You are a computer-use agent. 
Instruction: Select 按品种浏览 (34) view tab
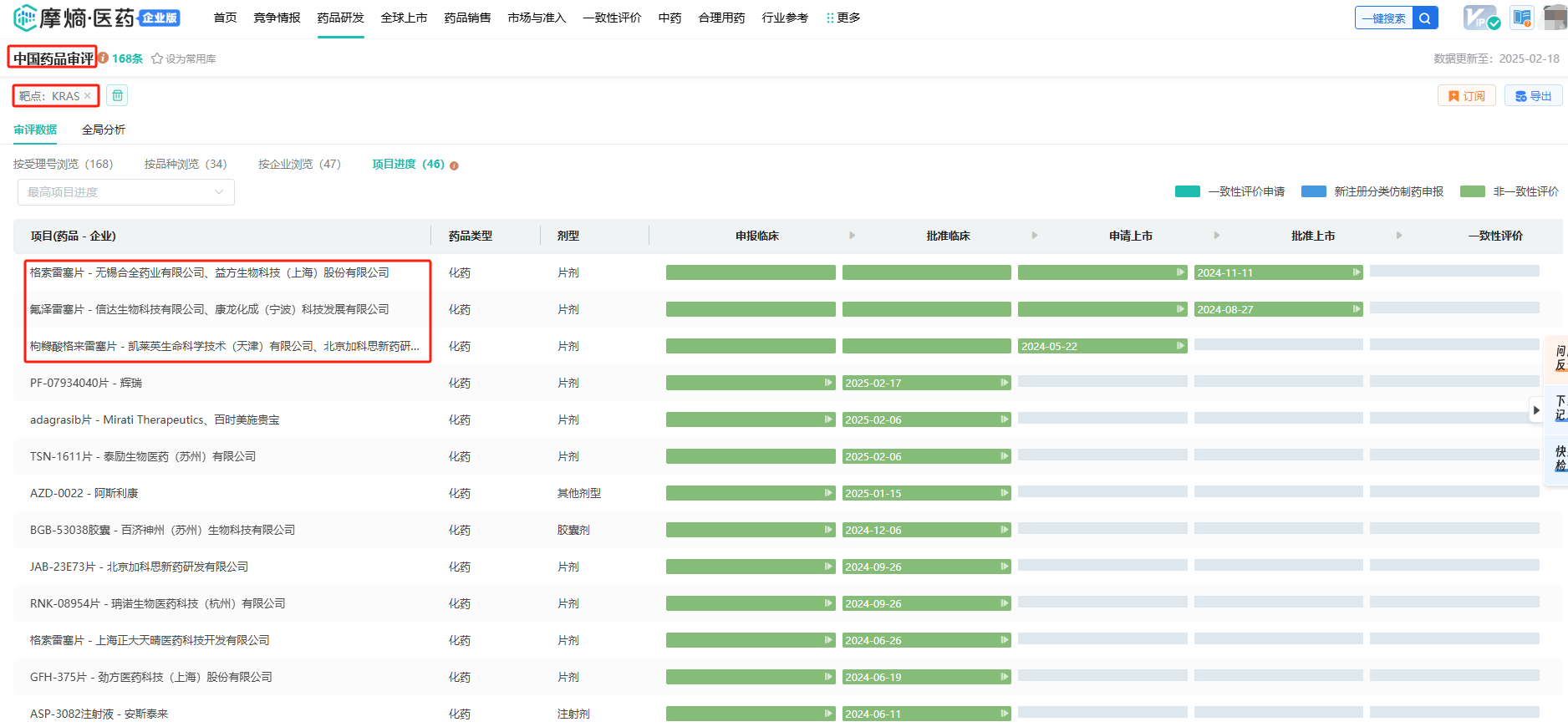(x=185, y=165)
